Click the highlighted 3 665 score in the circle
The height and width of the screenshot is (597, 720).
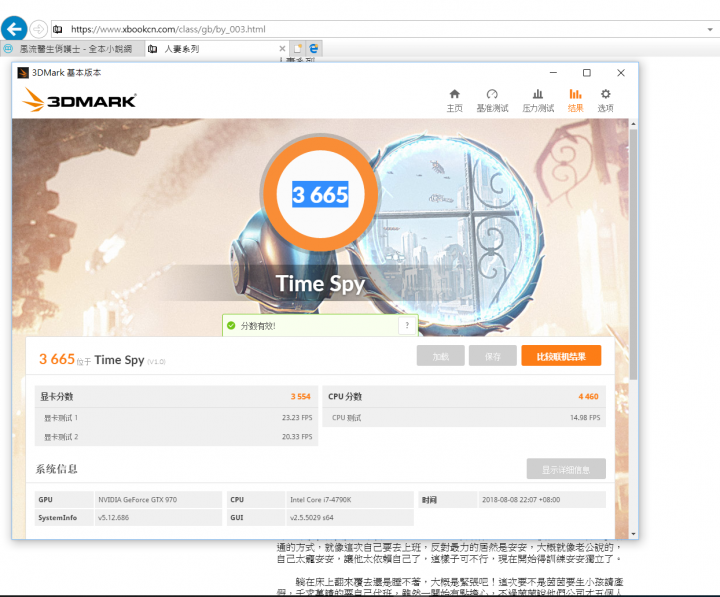(x=320, y=195)
